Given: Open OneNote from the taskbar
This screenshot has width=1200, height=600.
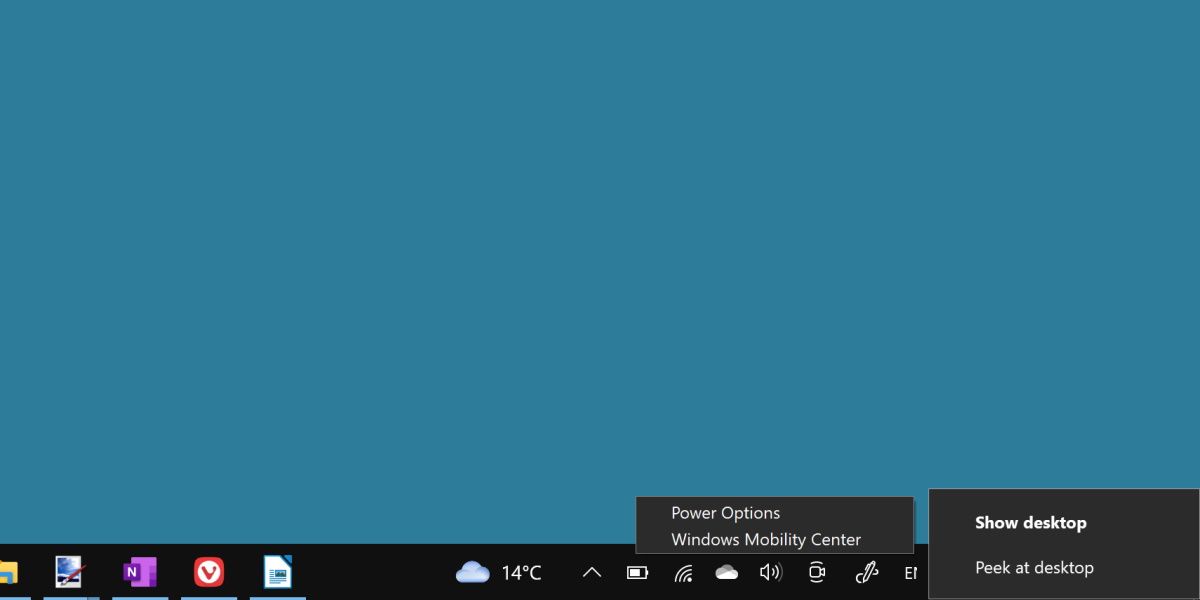Looking at the screenshot, I should point(139,572).
